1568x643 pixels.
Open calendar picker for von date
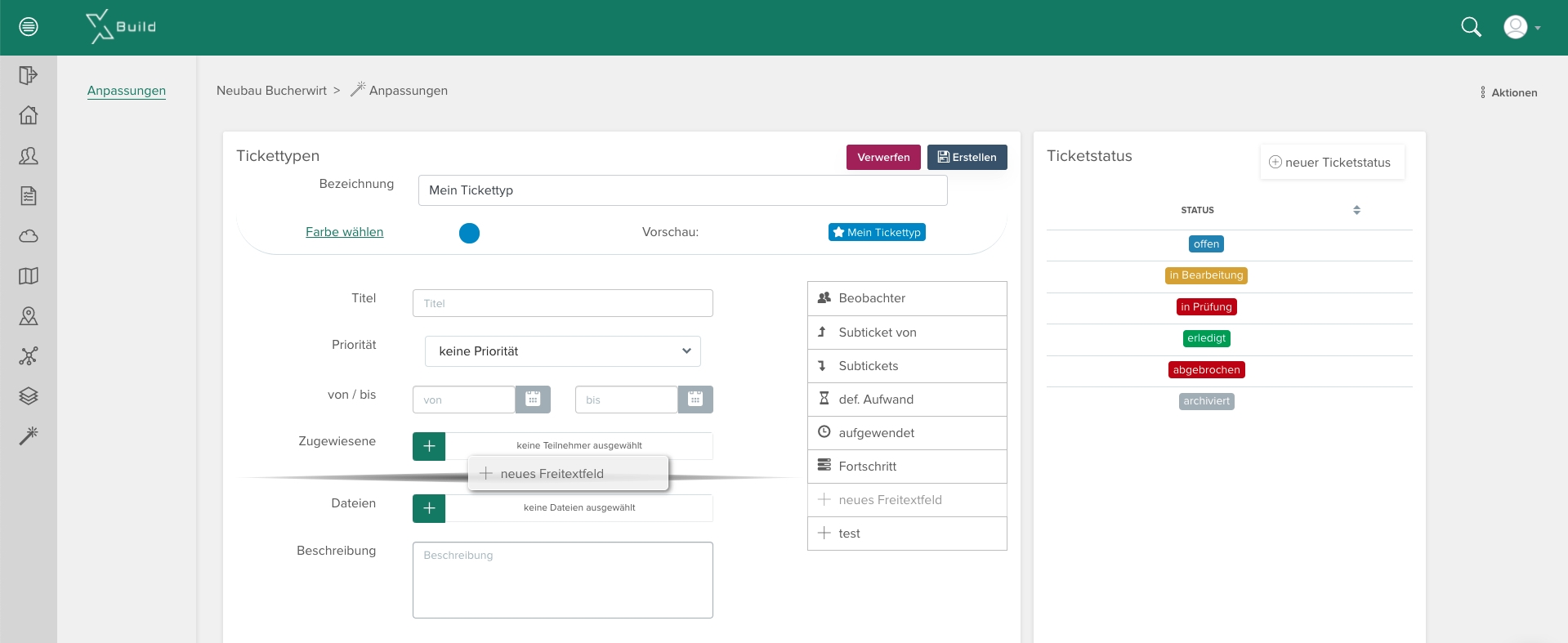click(533, 400)
